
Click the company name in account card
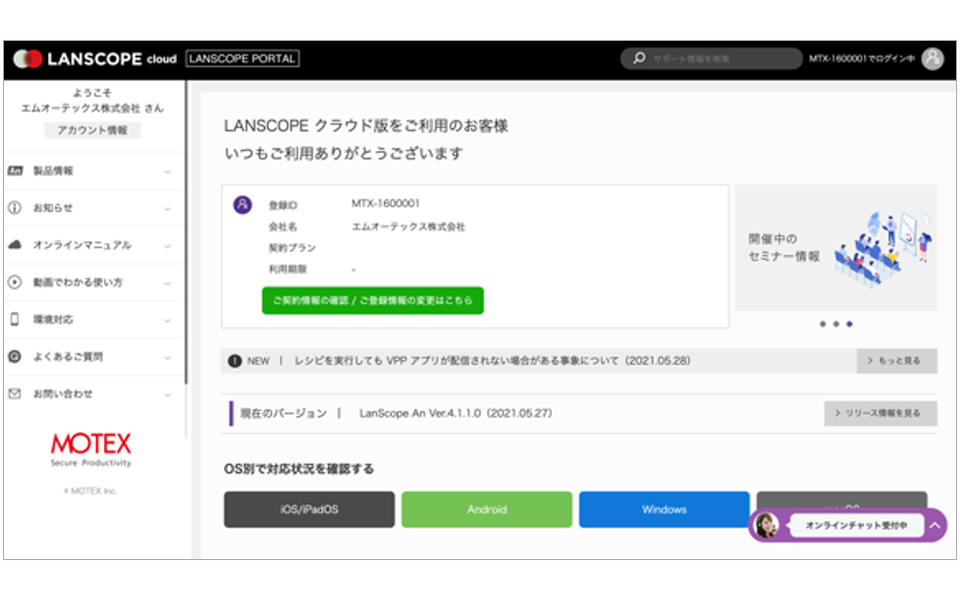click(x=408, y=227)
